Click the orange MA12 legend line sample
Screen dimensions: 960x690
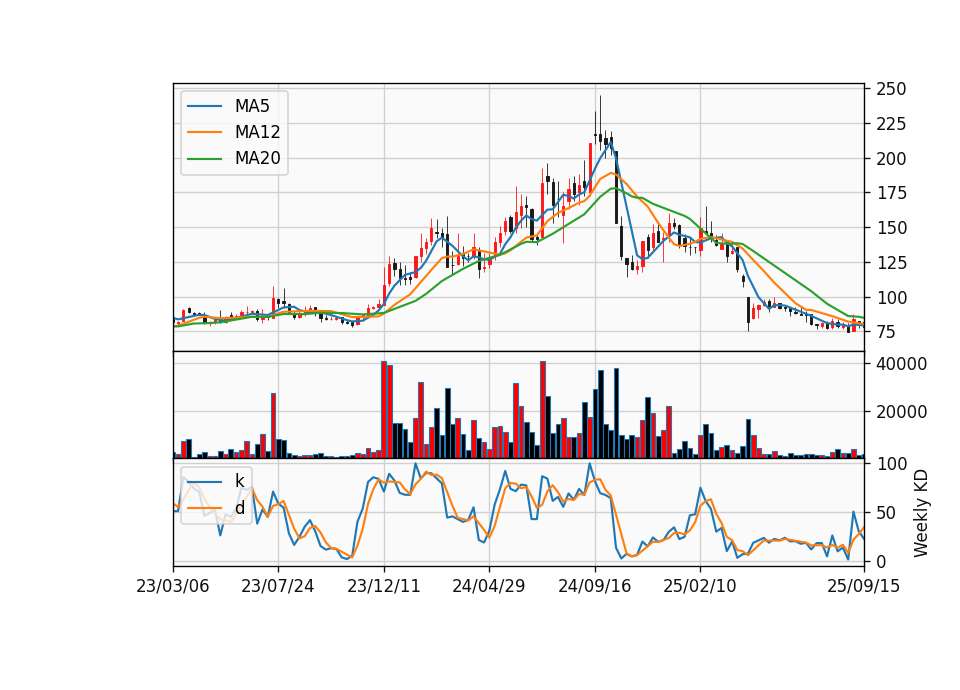(204, 132)
